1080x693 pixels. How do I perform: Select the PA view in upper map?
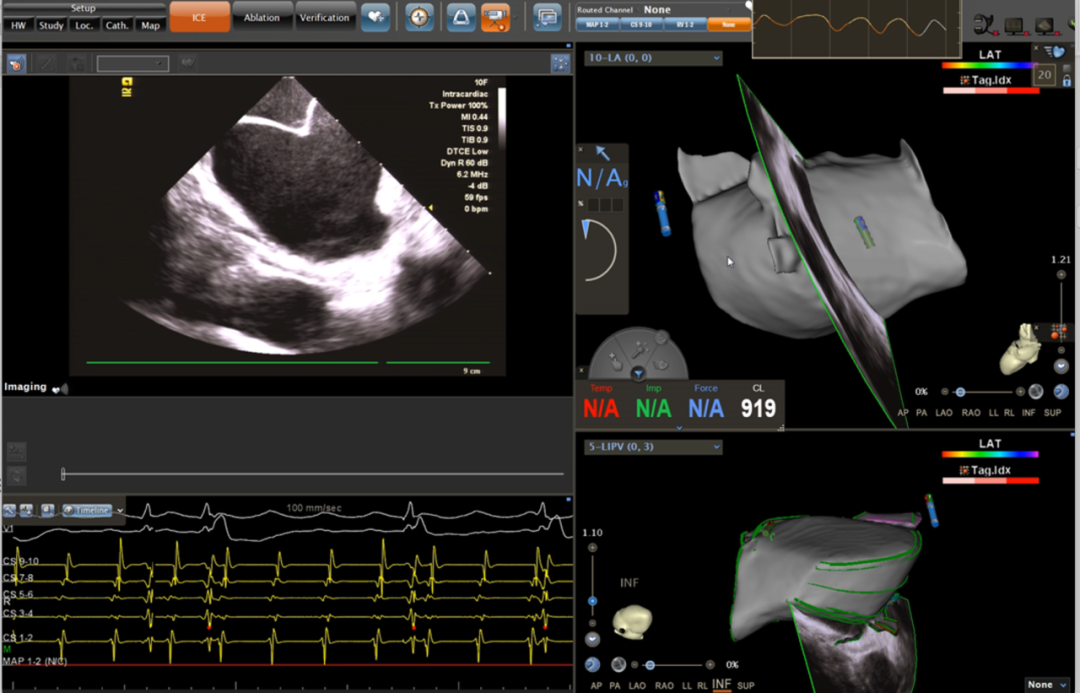(922, 413)
